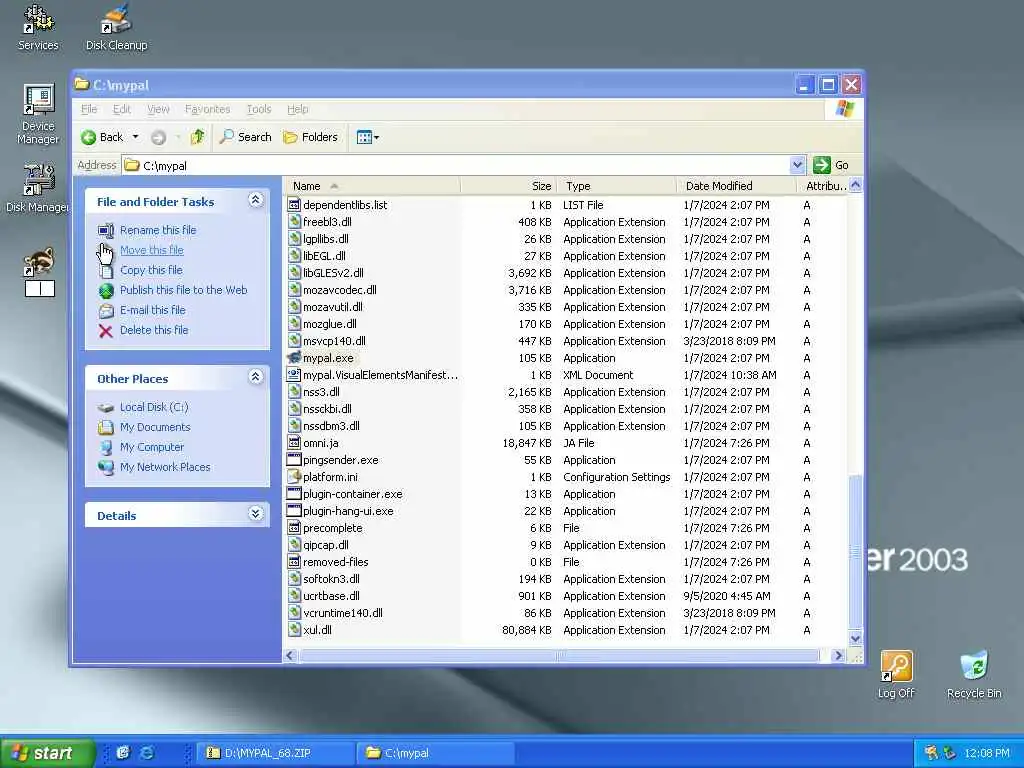Select the mypal.exe file icon

point(294,358)
